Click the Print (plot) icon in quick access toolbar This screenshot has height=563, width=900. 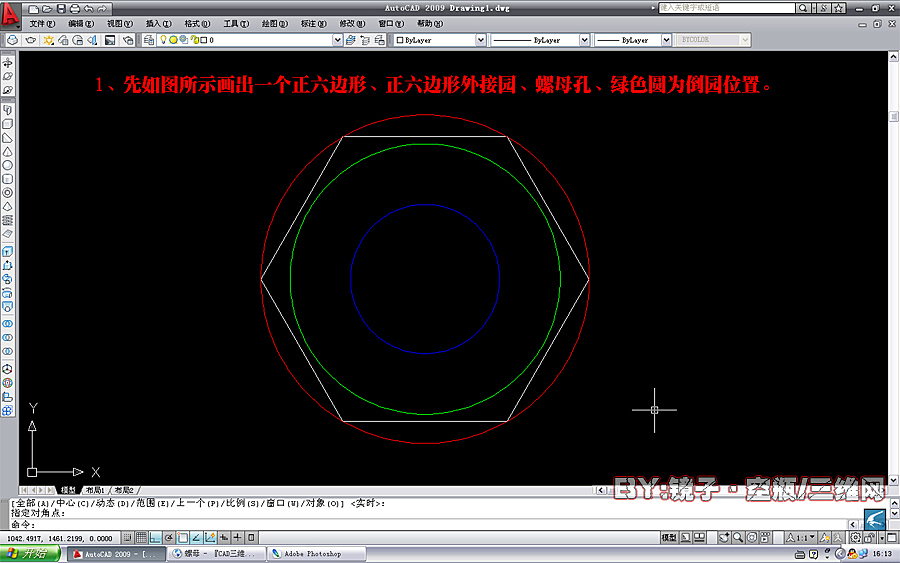[x=75, y=9]
